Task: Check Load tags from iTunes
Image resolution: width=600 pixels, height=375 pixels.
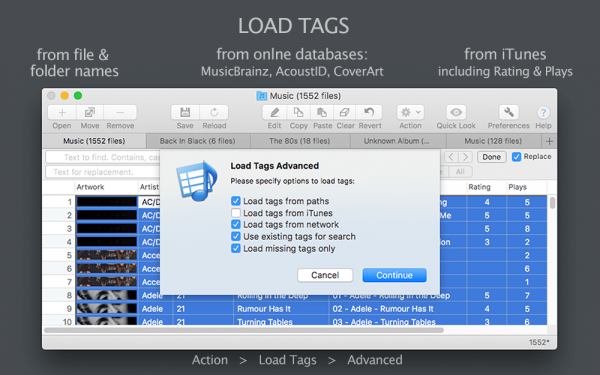Action: tap(236, 213)
